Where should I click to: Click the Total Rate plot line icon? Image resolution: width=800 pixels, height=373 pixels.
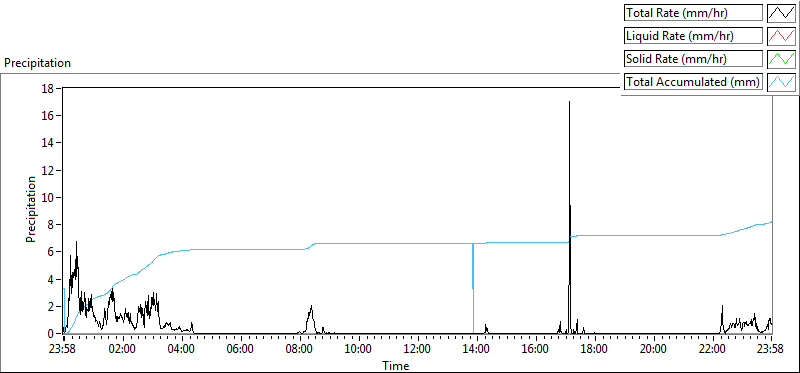click(x=782, y=13)
